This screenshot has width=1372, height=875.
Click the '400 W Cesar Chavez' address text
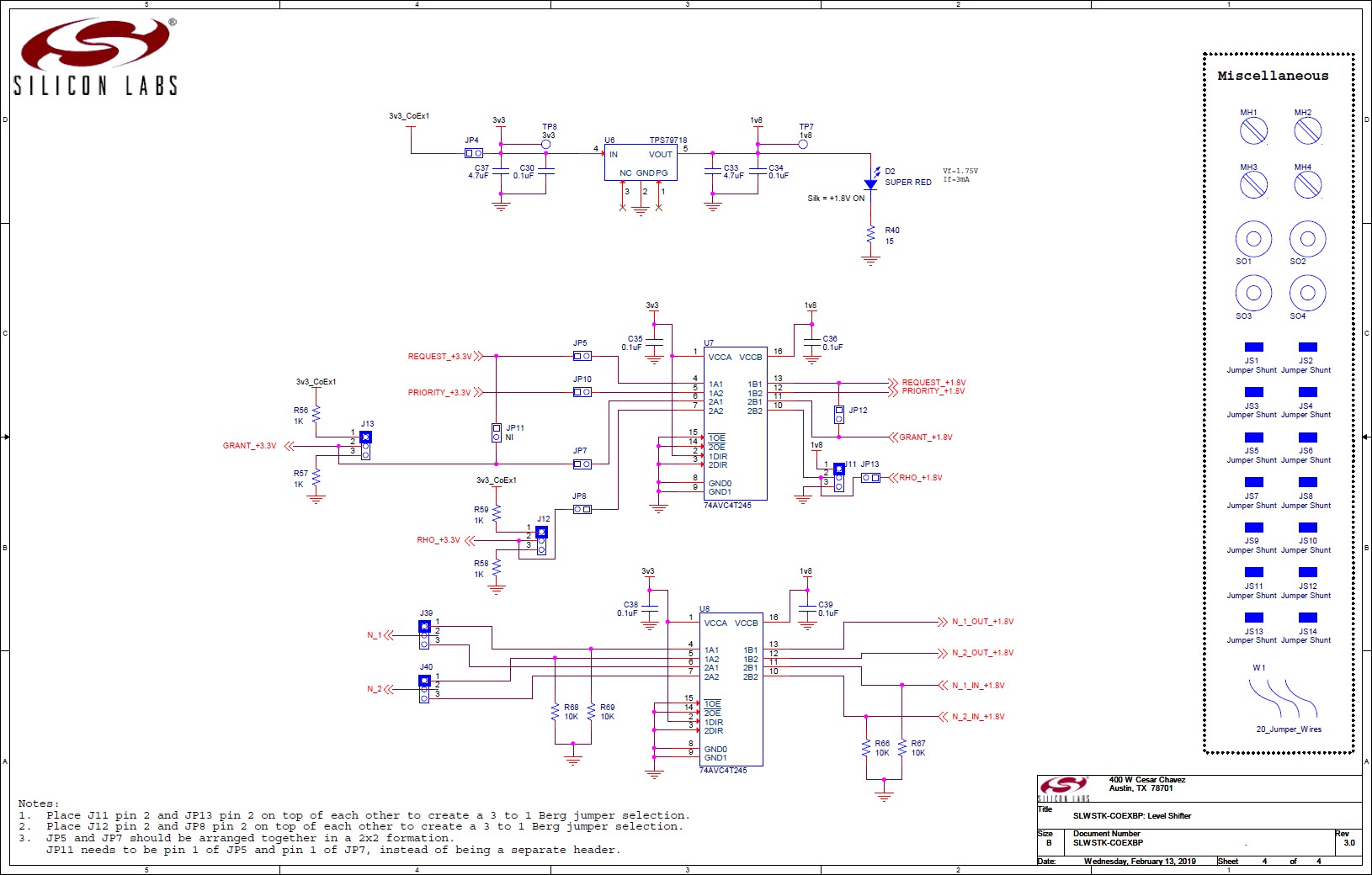1147,780
